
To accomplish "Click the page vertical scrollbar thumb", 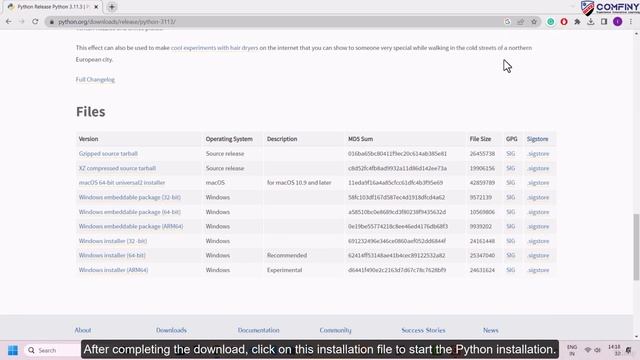I will point(636,247).
